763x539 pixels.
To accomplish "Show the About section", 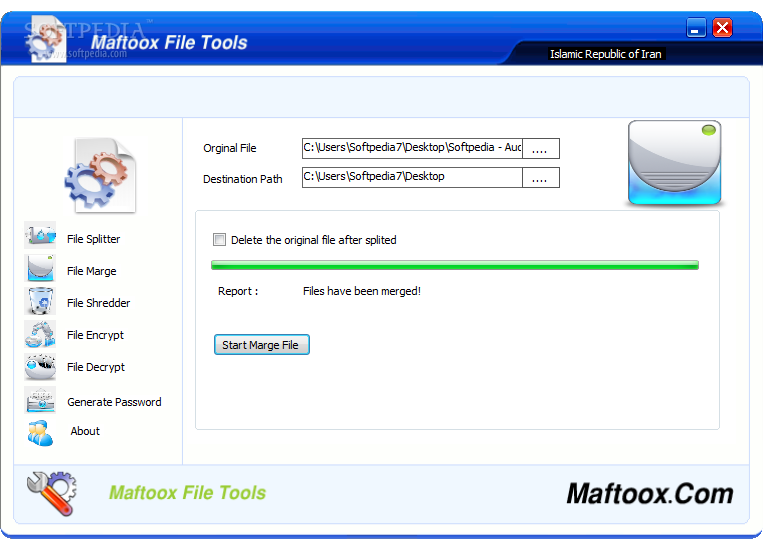I will [85, 431].
